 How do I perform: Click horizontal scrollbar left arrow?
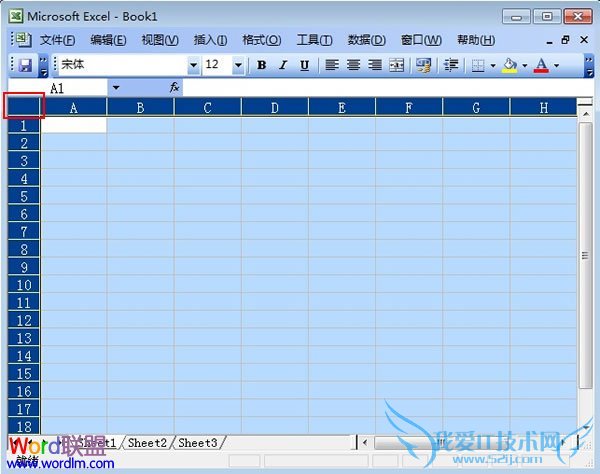(x=365, y=443)
